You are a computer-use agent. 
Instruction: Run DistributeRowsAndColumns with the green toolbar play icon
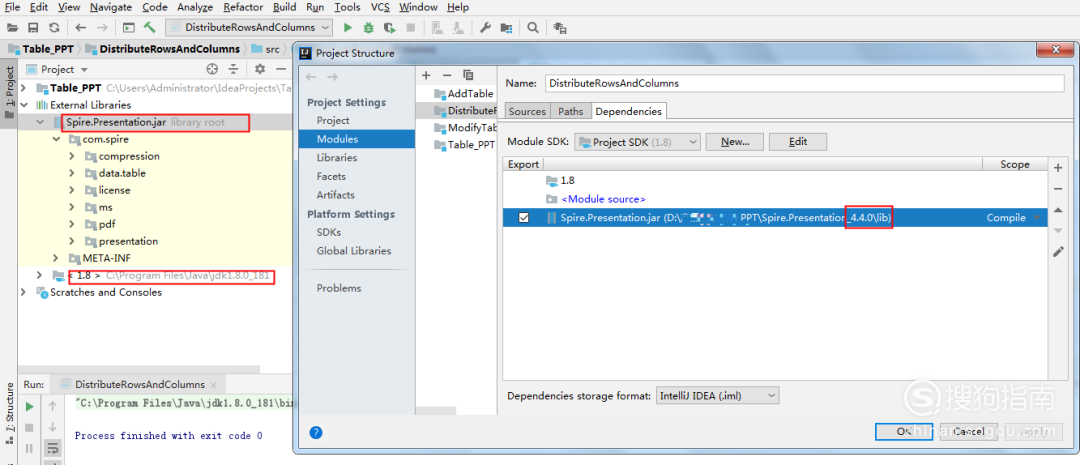click(348, 28)
